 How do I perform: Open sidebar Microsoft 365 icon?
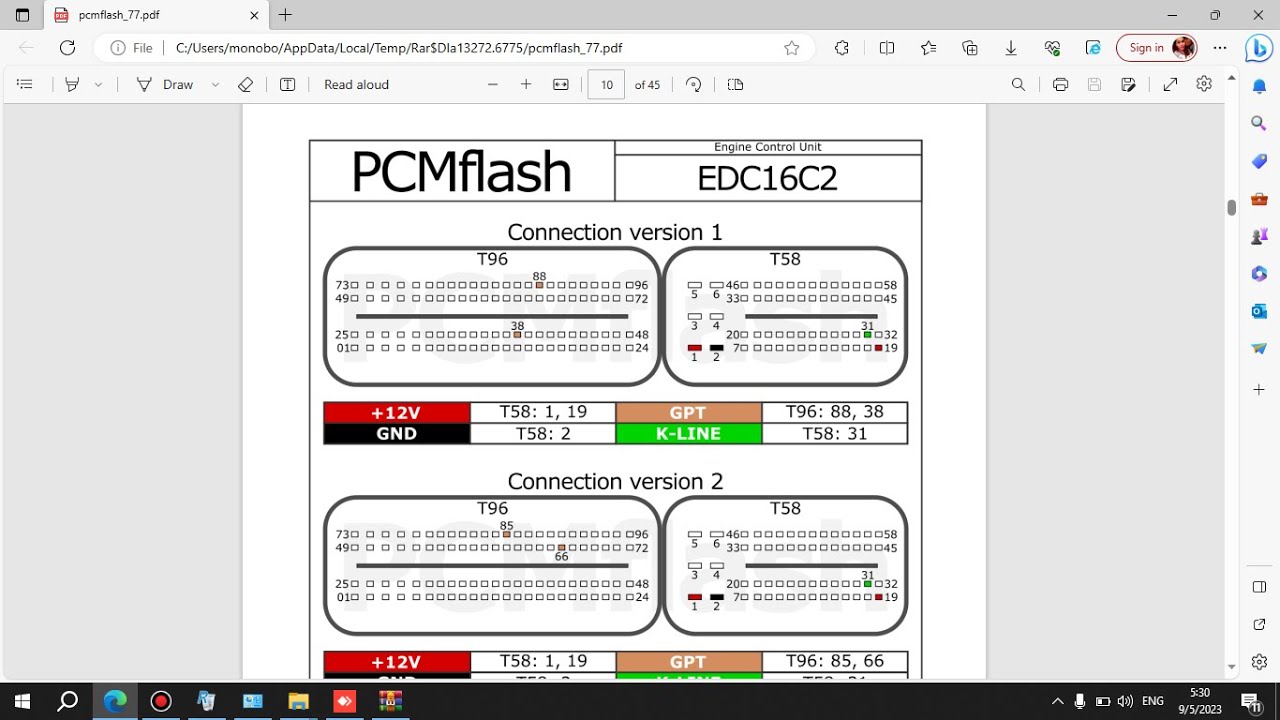pyautogui.click(x=1259, y=274)
